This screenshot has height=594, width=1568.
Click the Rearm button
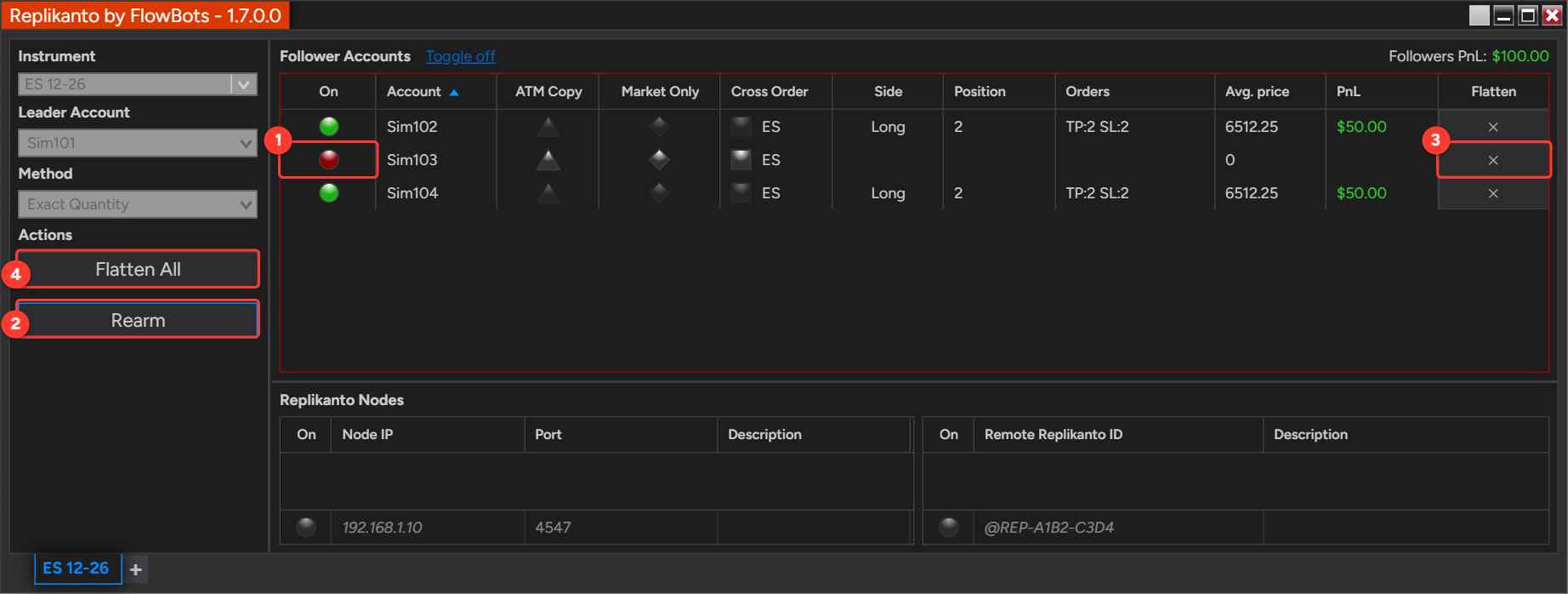coord(138,320)
